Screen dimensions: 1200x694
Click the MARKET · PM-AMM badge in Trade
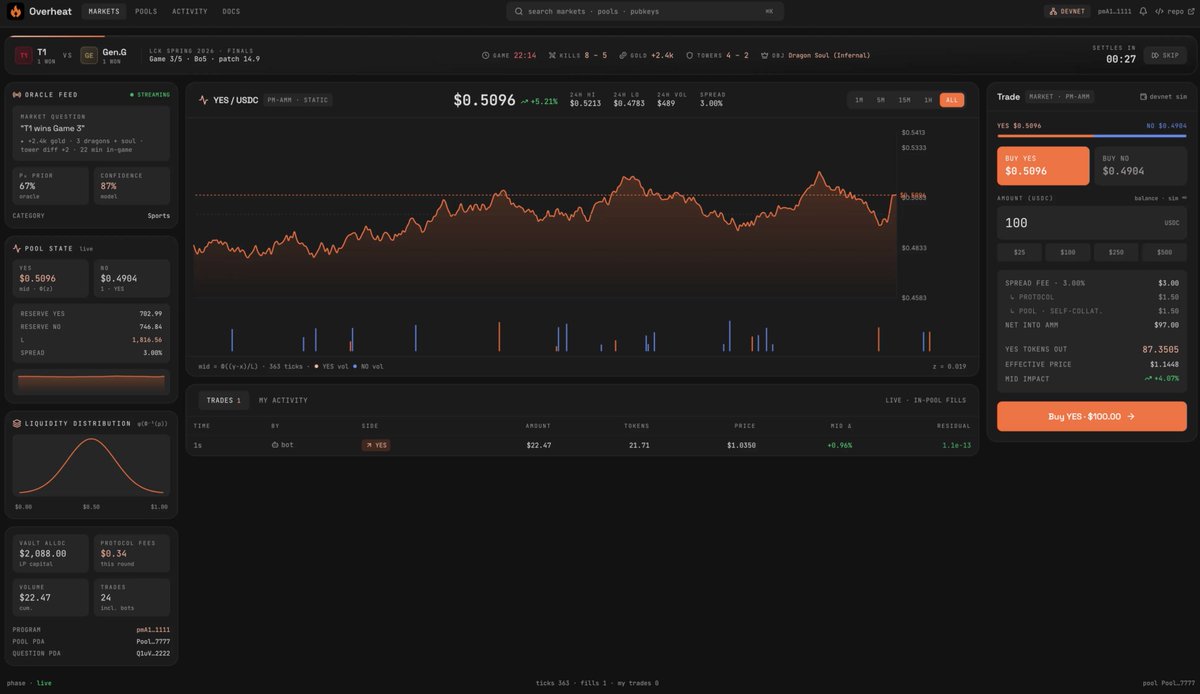pos(1061,97)
